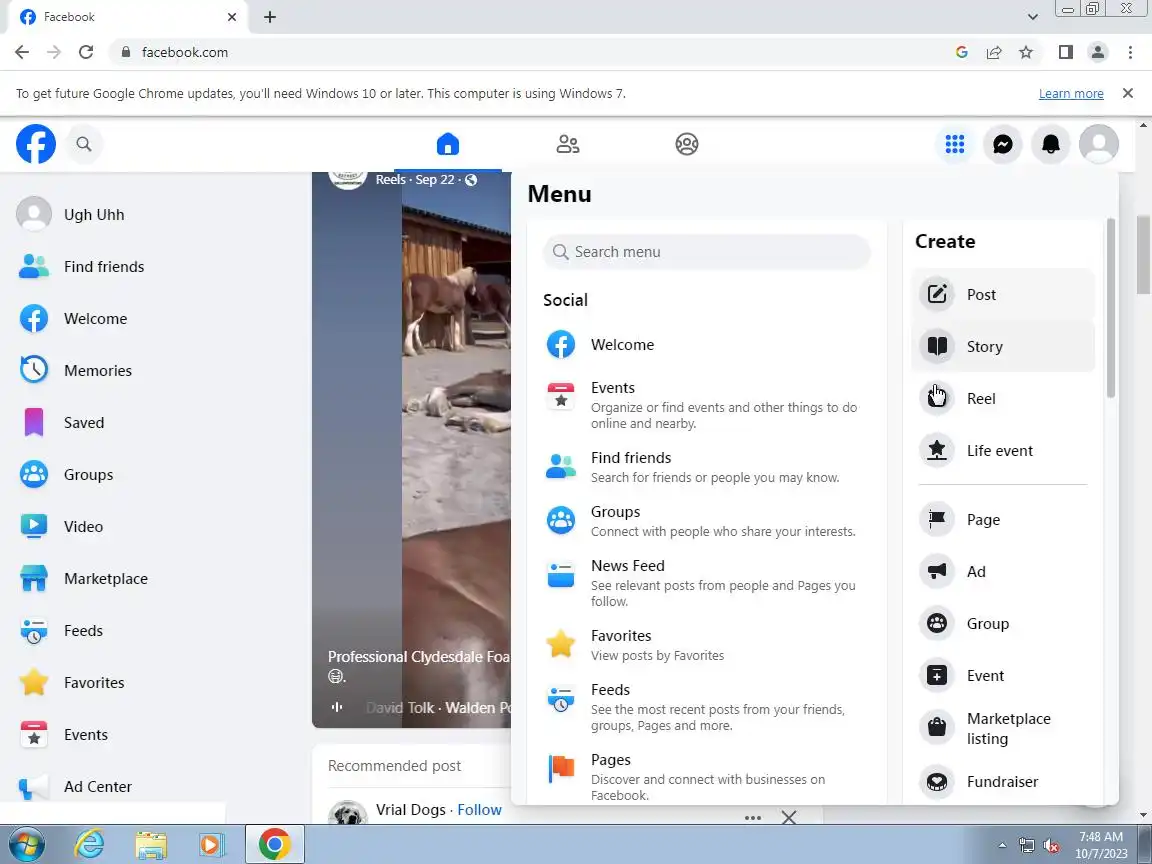Start a Fundraiser from the Create panel
This screenshot has height=864, width=1152.
[x=1003, y=782]
